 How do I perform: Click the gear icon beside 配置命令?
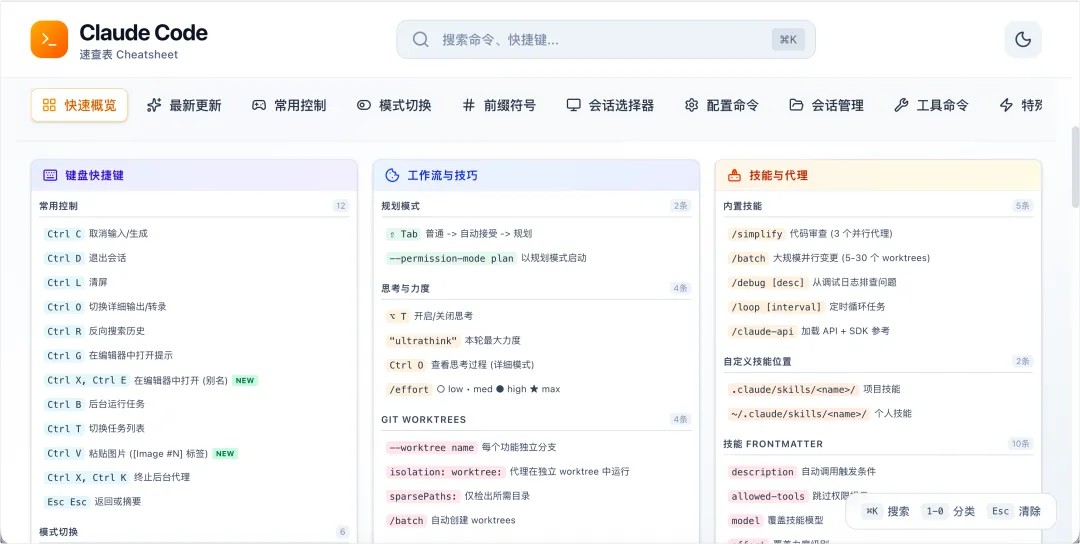[x=692, y=105]
